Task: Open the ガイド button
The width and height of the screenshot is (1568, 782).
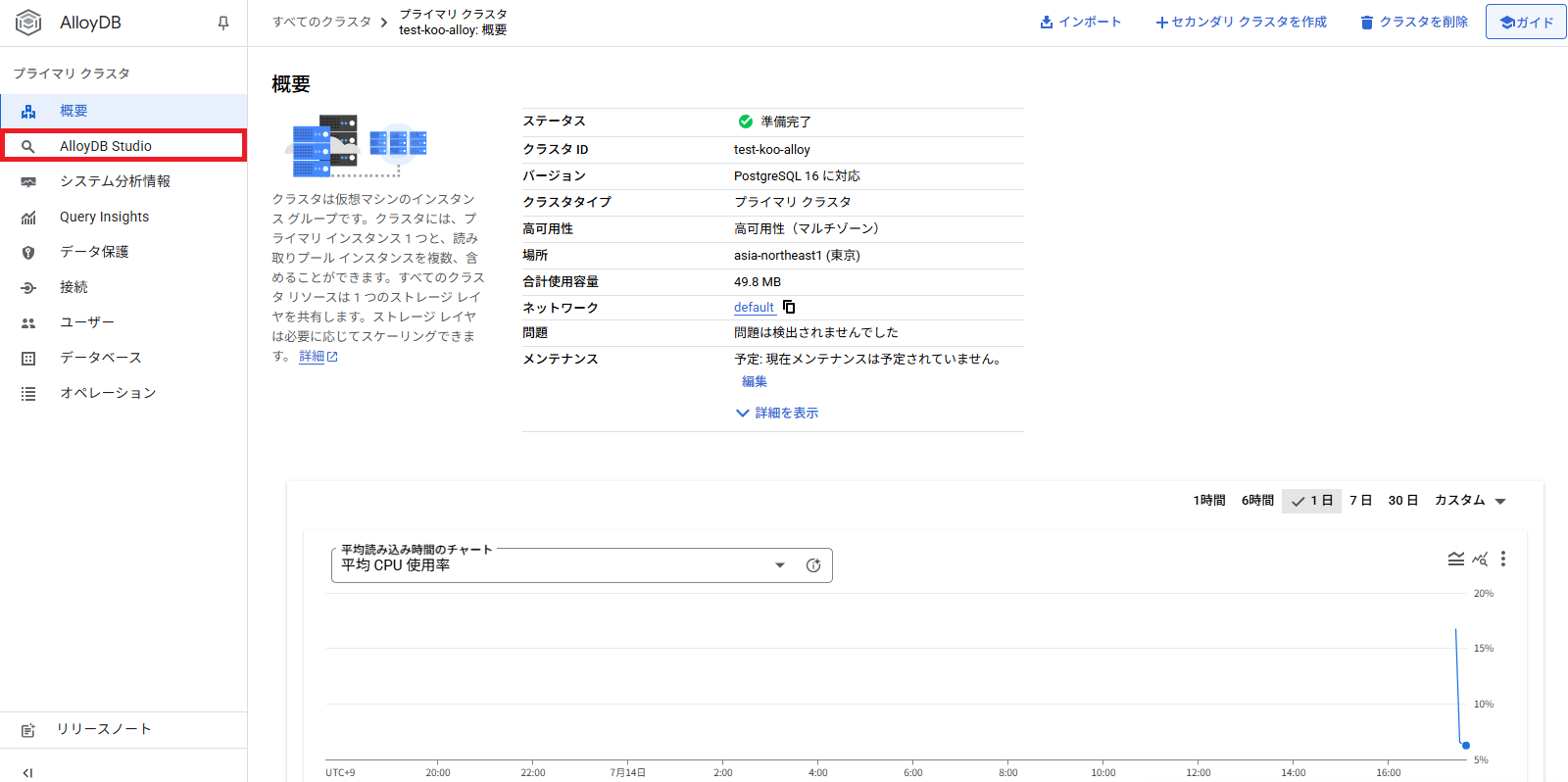Action: [x=1526, y=22]
